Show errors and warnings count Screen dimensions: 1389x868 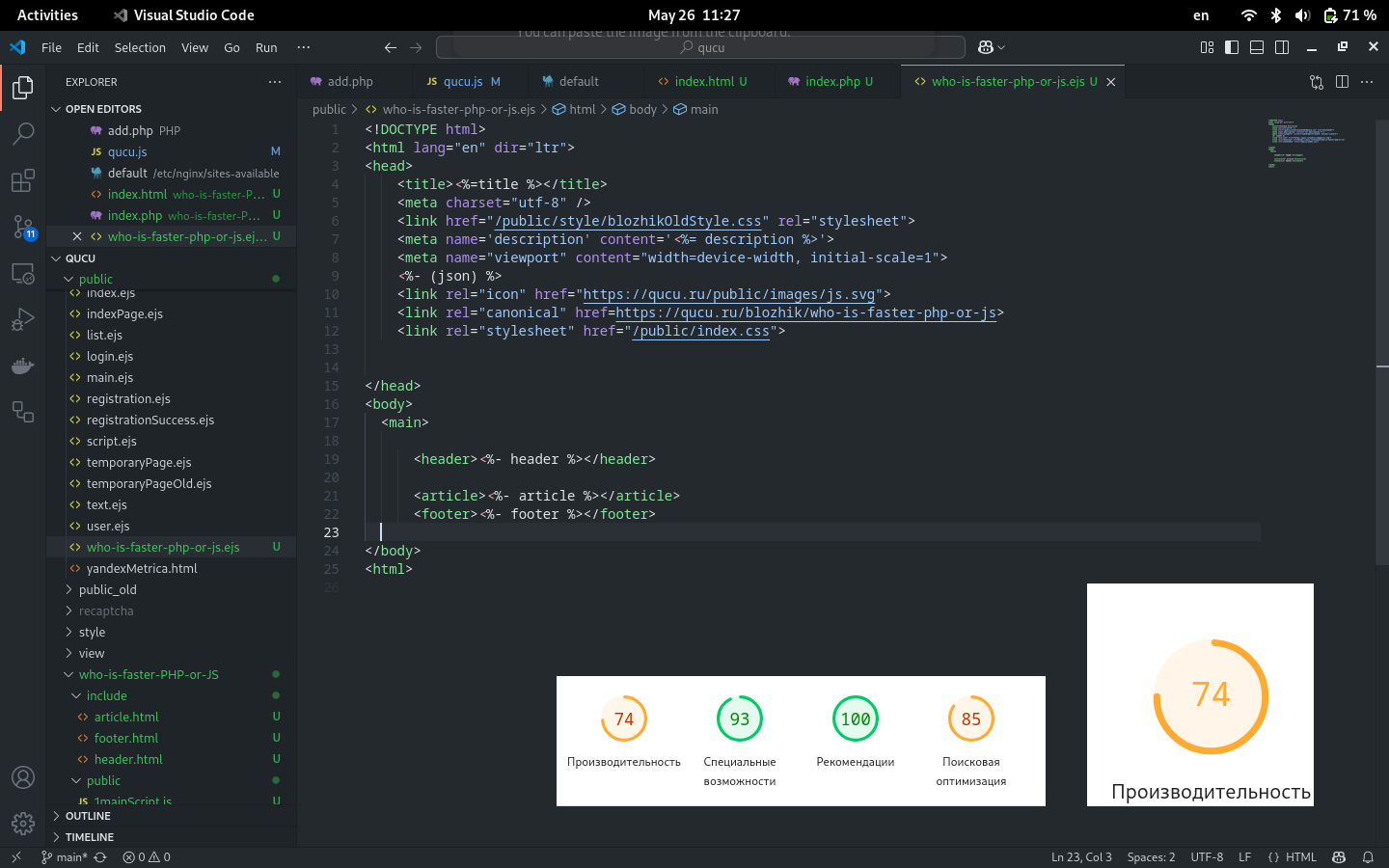(147, 857)
